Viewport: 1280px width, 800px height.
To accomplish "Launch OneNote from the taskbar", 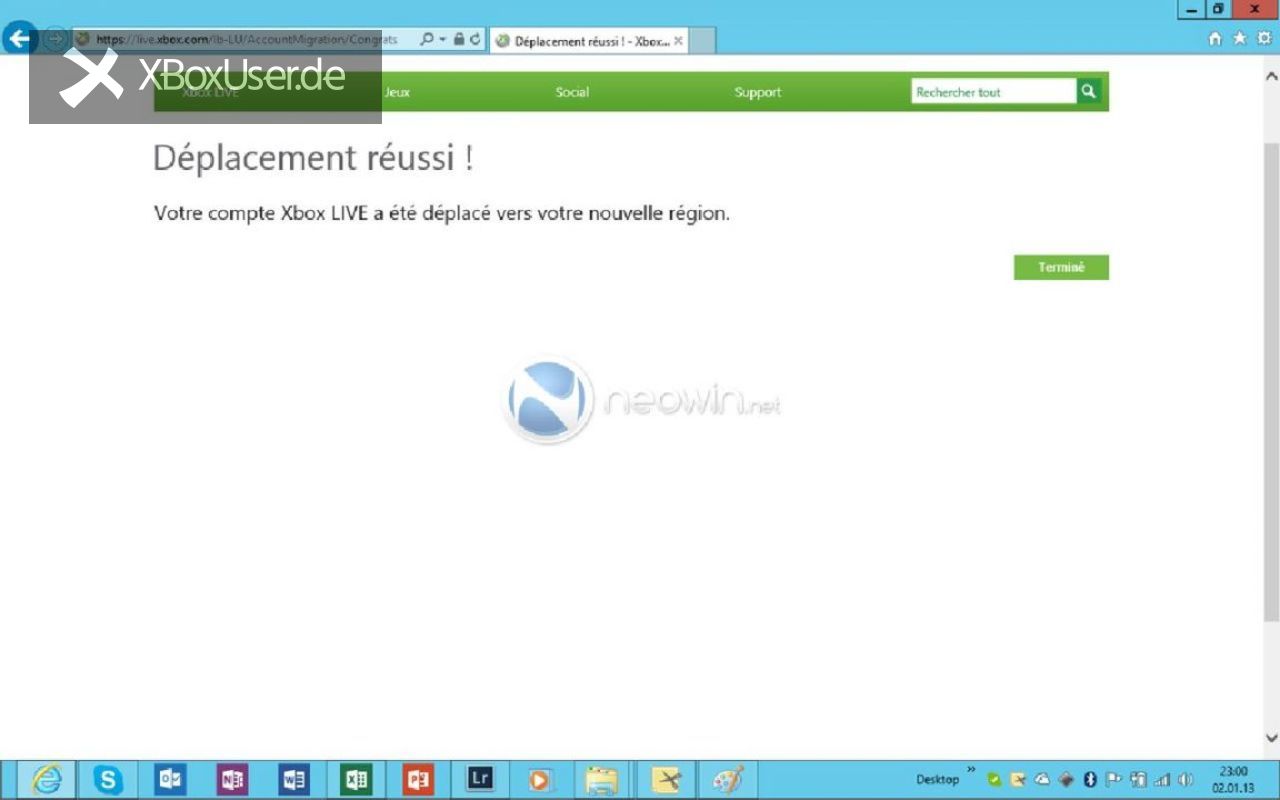I will (x=232, y=780).
